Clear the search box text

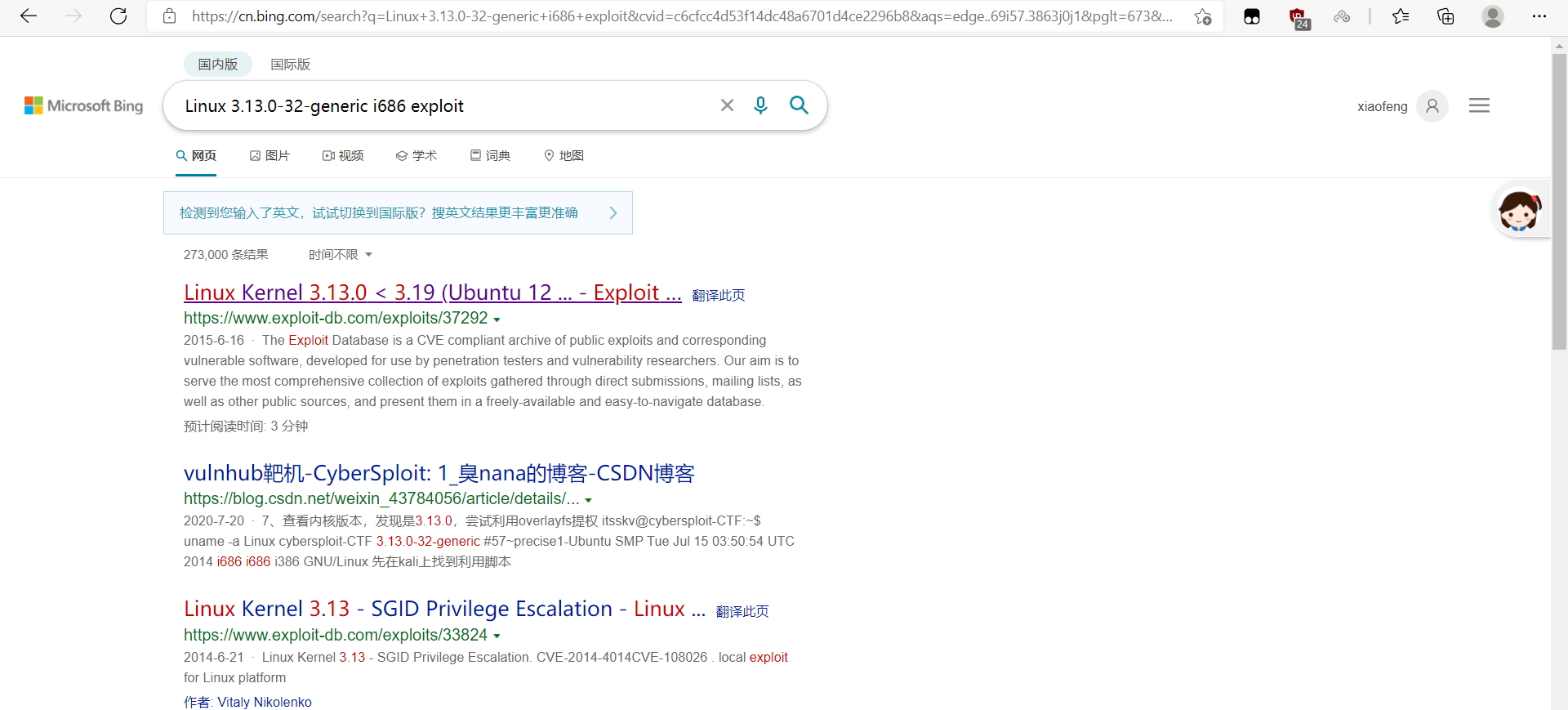(x=727, y=105)
